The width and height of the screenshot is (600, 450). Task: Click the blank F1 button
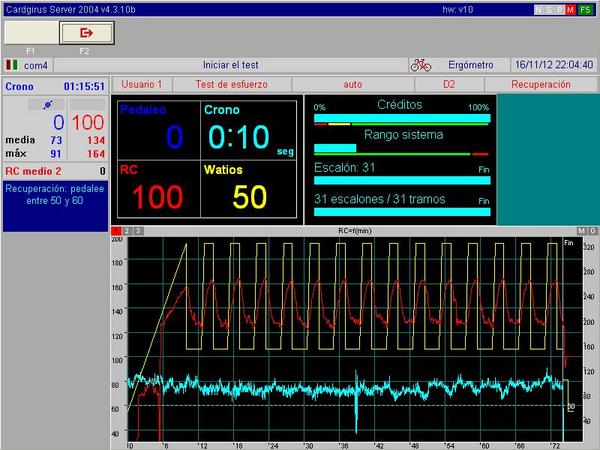(32, 33)
